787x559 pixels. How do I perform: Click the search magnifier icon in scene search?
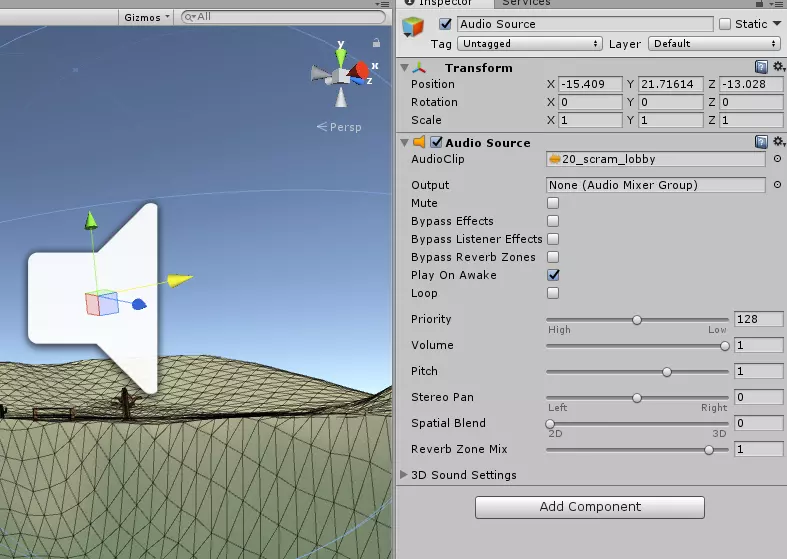(x=189, y=17)
